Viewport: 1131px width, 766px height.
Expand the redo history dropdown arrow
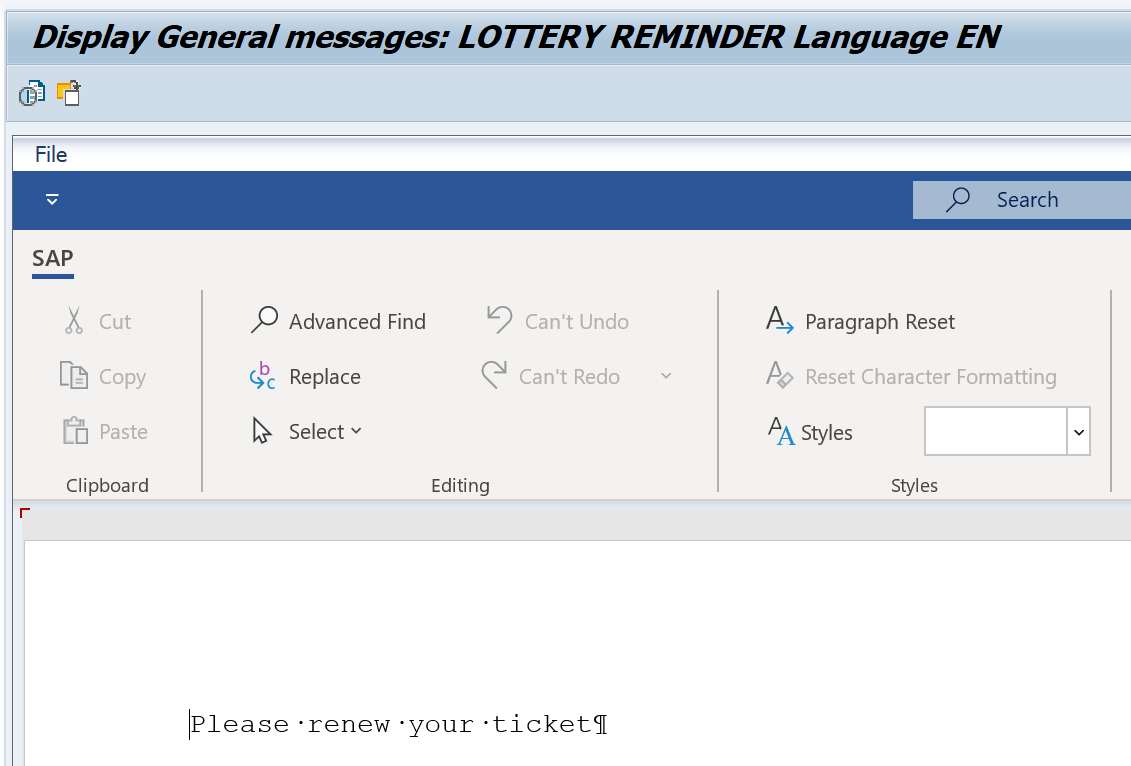point(666,376)
